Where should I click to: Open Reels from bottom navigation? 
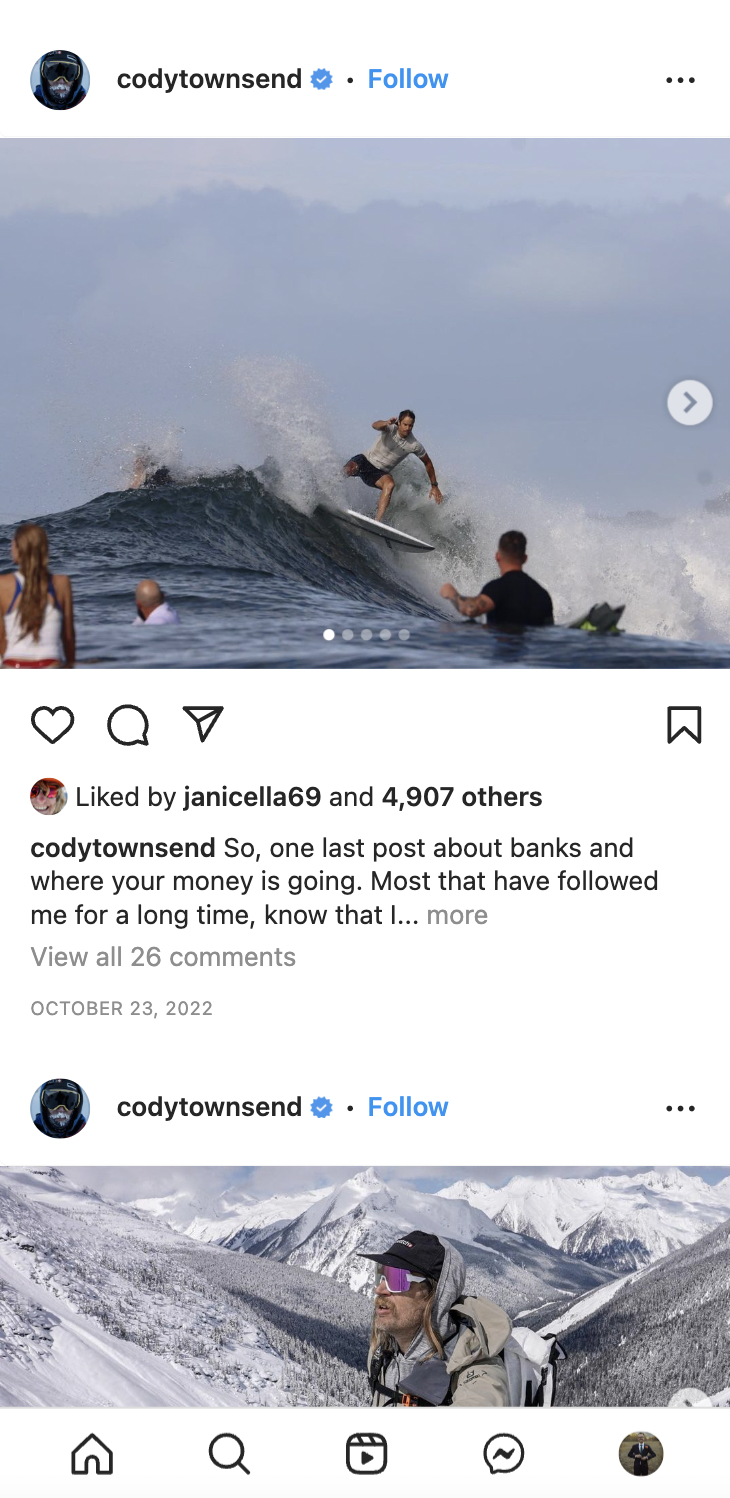(366, 1453)
